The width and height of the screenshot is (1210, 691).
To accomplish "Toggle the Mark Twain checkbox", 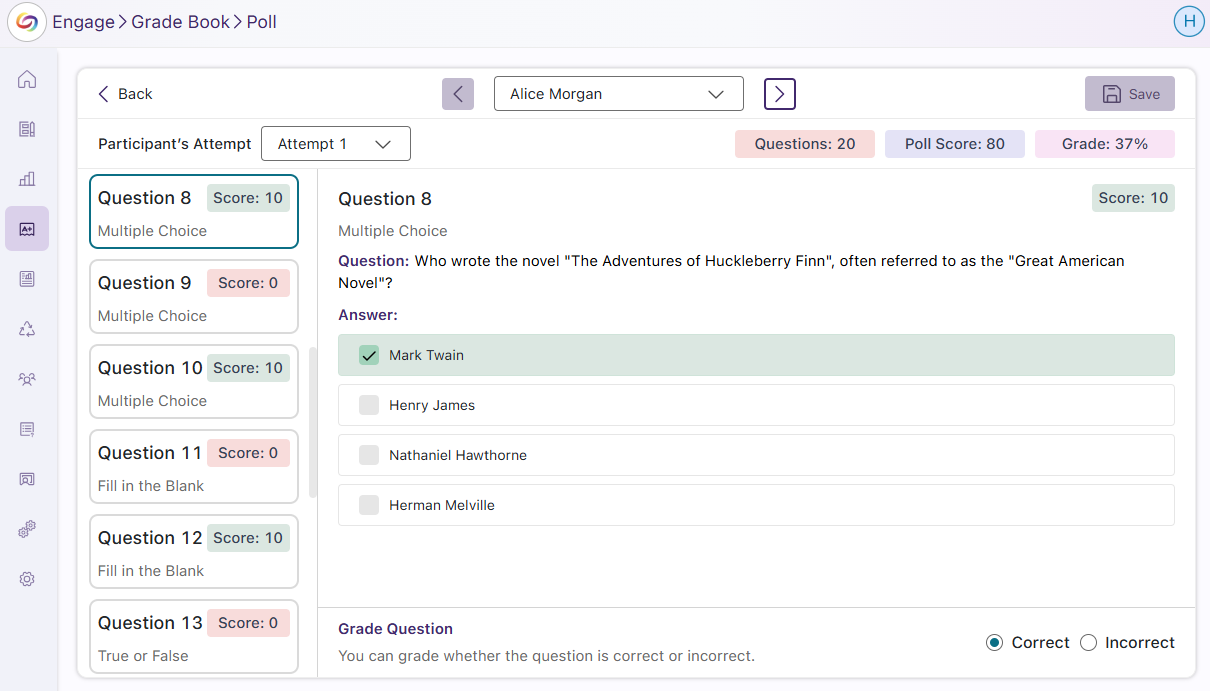I will pos(369,355).
